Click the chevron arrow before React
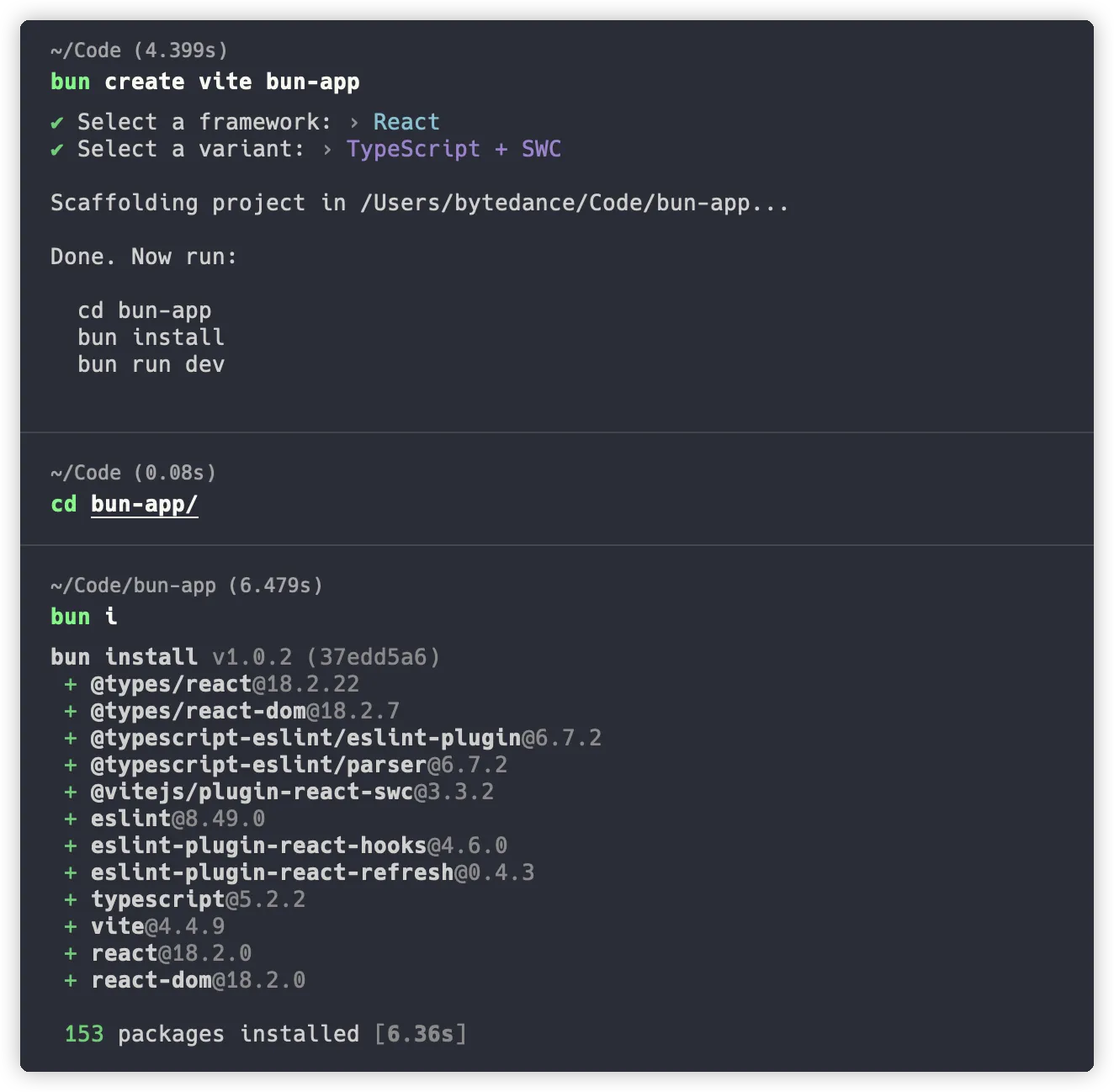Viewport: 1114px width, 1092px height. pyautogui.click(x=354, y=123)
